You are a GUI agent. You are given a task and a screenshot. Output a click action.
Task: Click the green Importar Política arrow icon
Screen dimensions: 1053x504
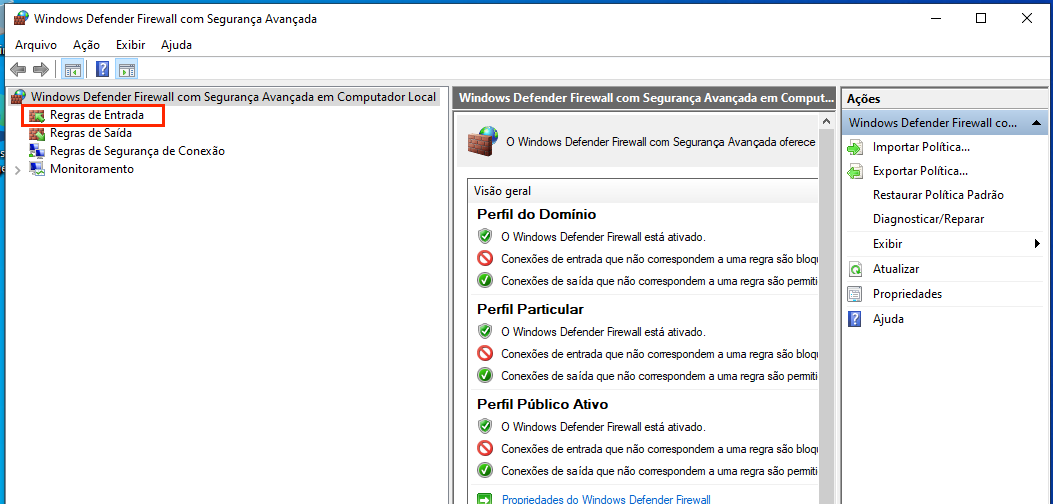[855, 147]
